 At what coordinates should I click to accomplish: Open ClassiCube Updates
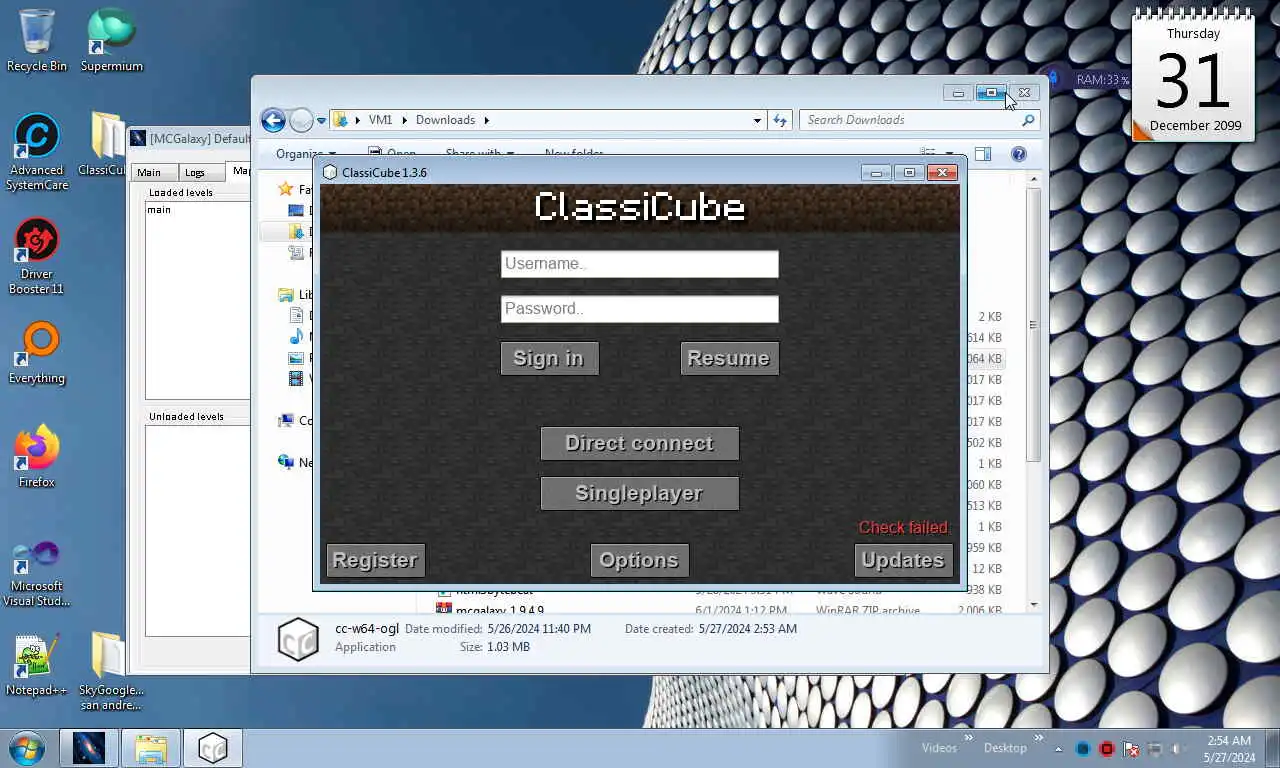point(903,560)
